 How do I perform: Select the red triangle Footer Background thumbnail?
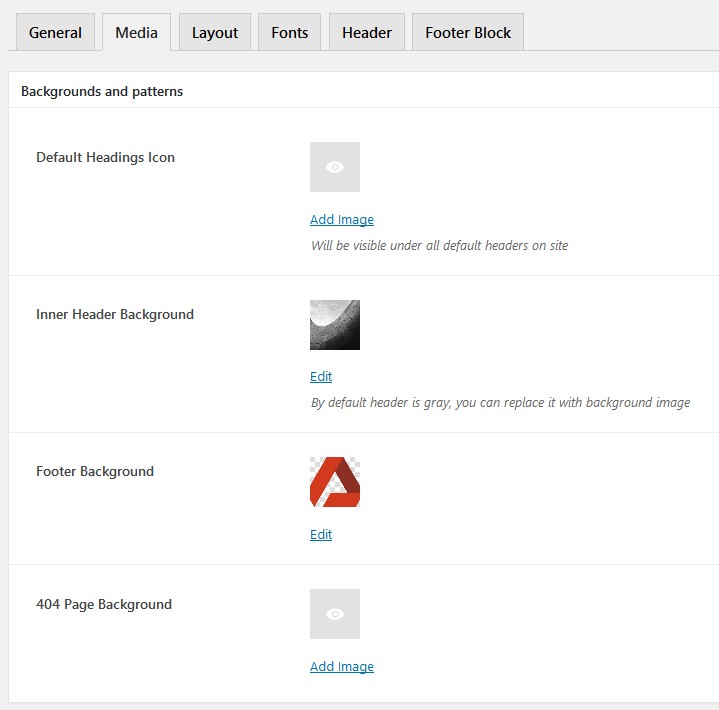[x=335, y=482]
